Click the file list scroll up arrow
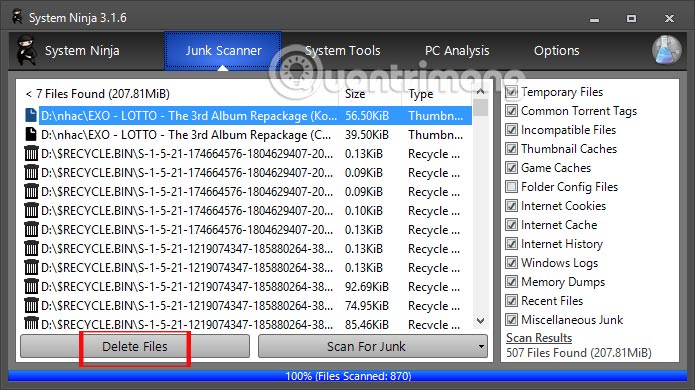 point(480,92)
